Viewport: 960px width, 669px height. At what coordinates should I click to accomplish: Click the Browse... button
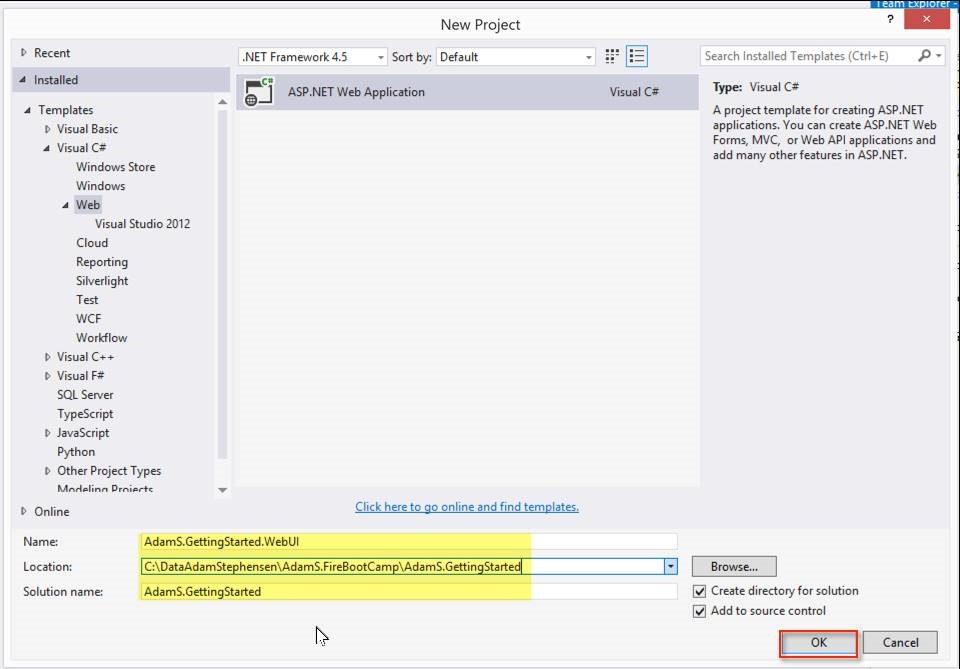[734, 567]
